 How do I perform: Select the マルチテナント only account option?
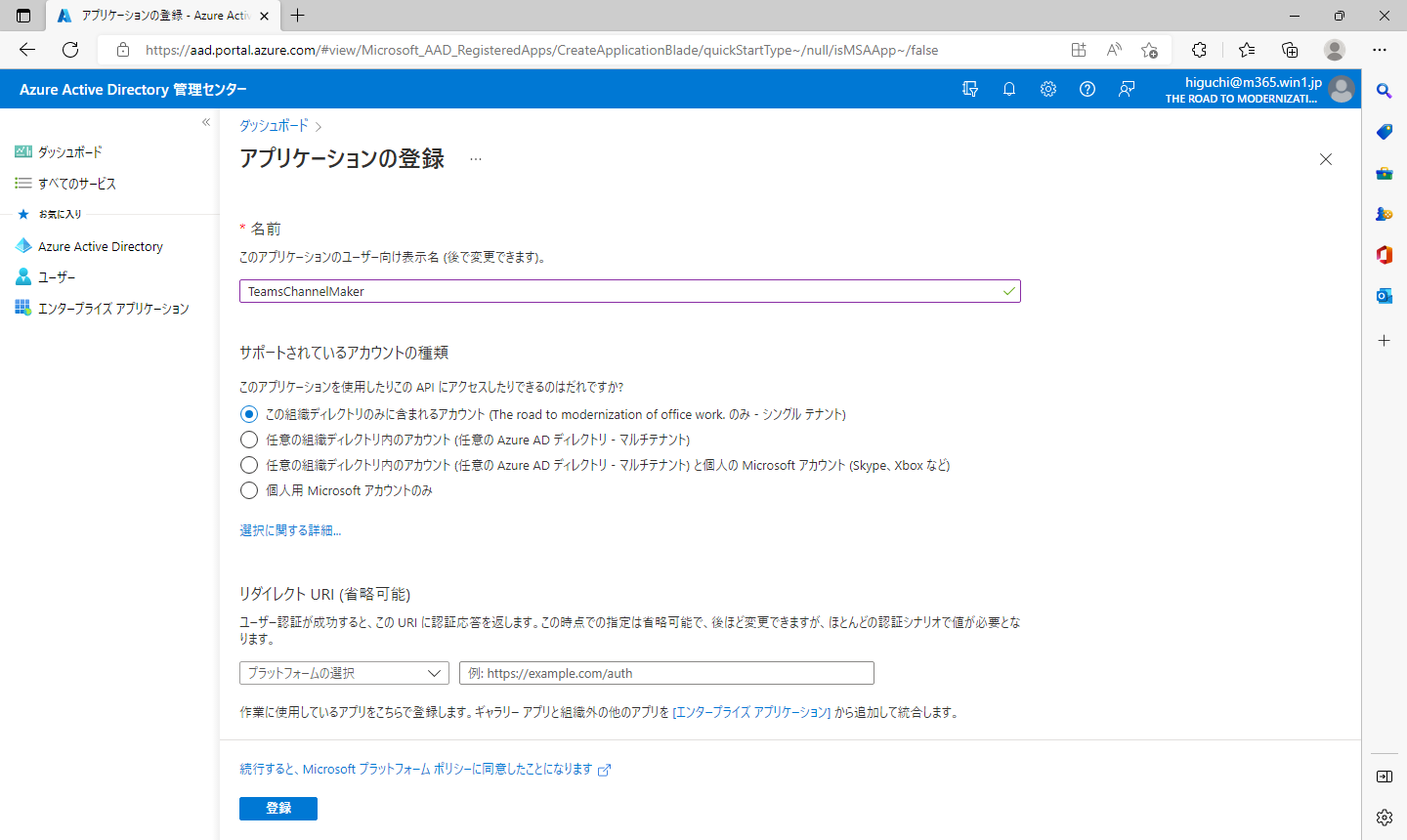tap(249, 440)
